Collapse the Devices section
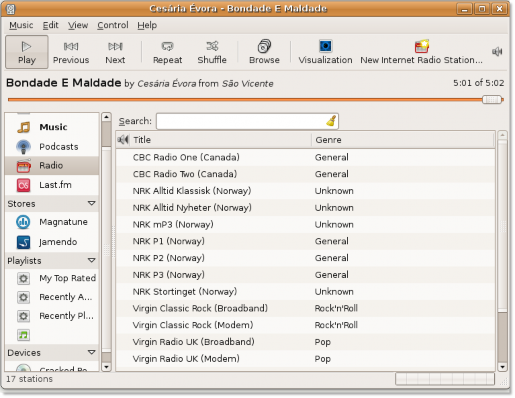Viewport: 515px width, 398px height. pos(92,352)
